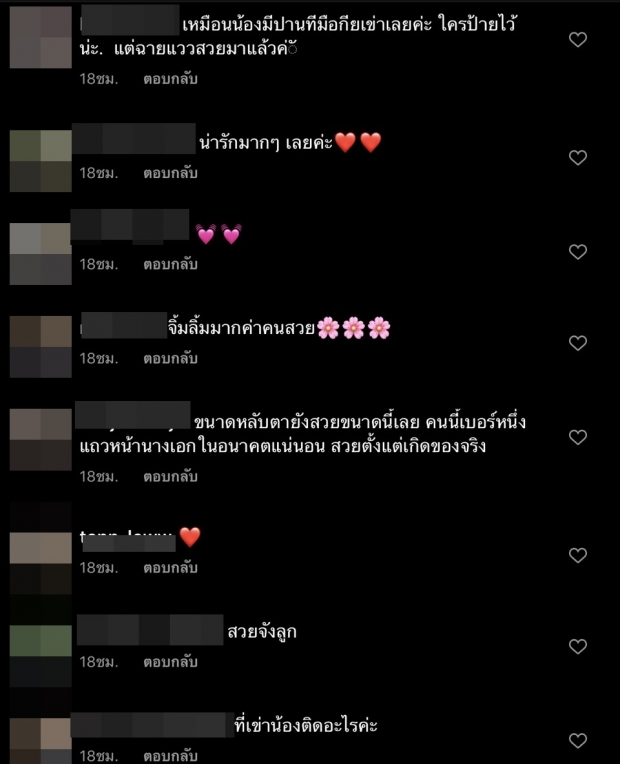Open blurred username beside สวยจังลูก
The width and height of the screenshot is (620, 764).
pyautogui.click(x=150, y=630)
